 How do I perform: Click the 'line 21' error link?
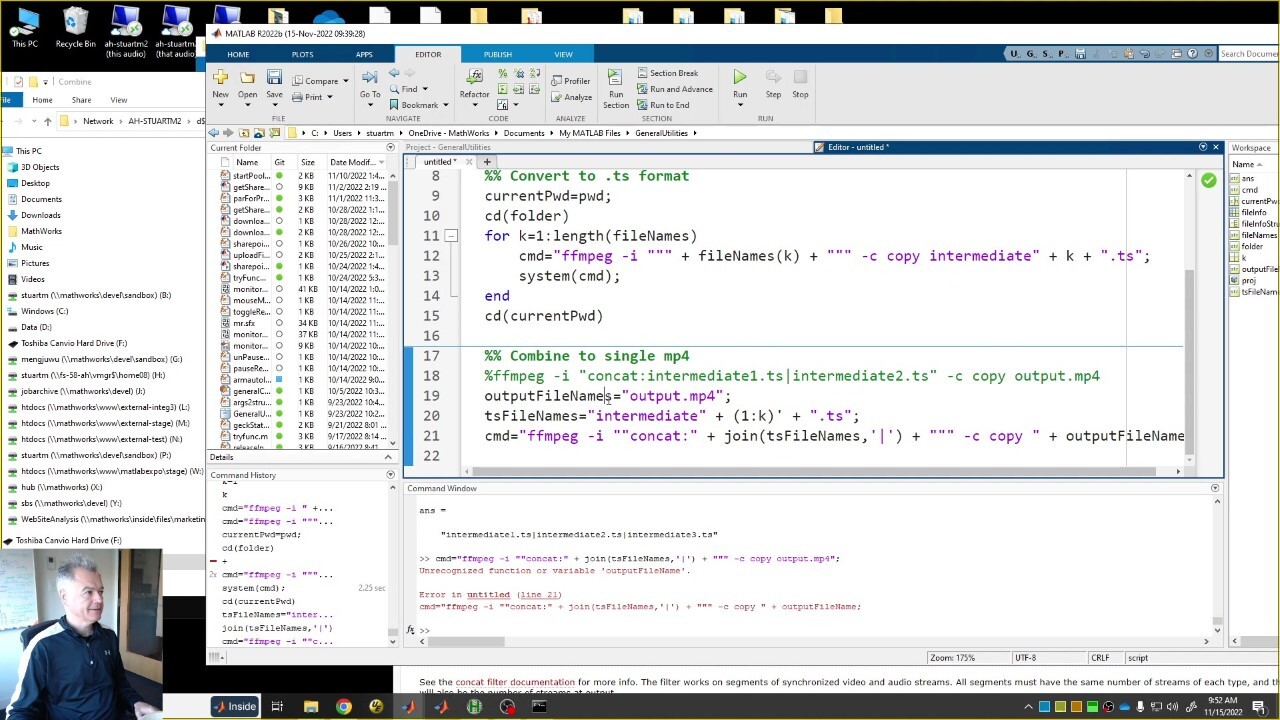click(539, 595)
